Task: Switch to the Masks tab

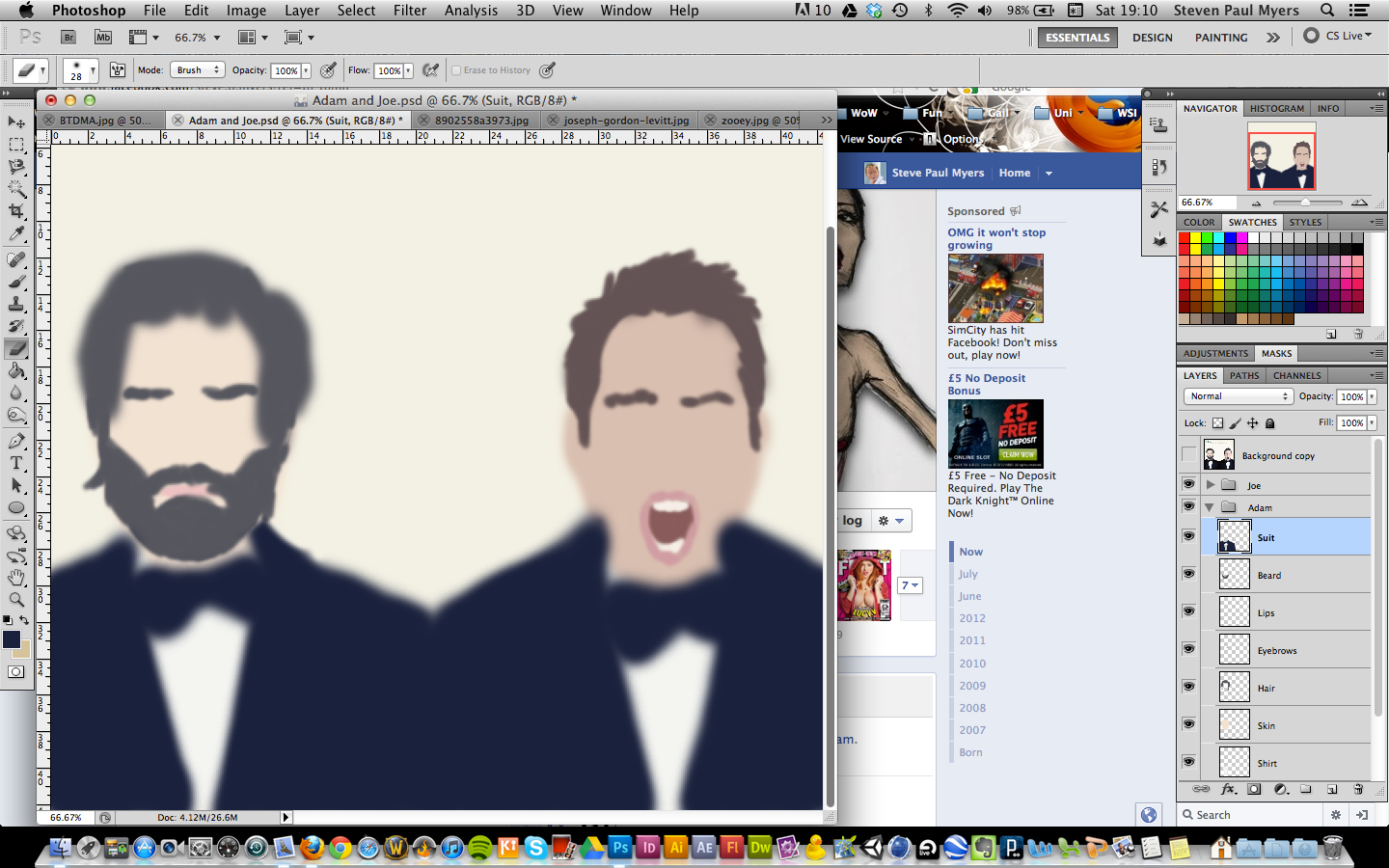Action: tap(1276, 353)
